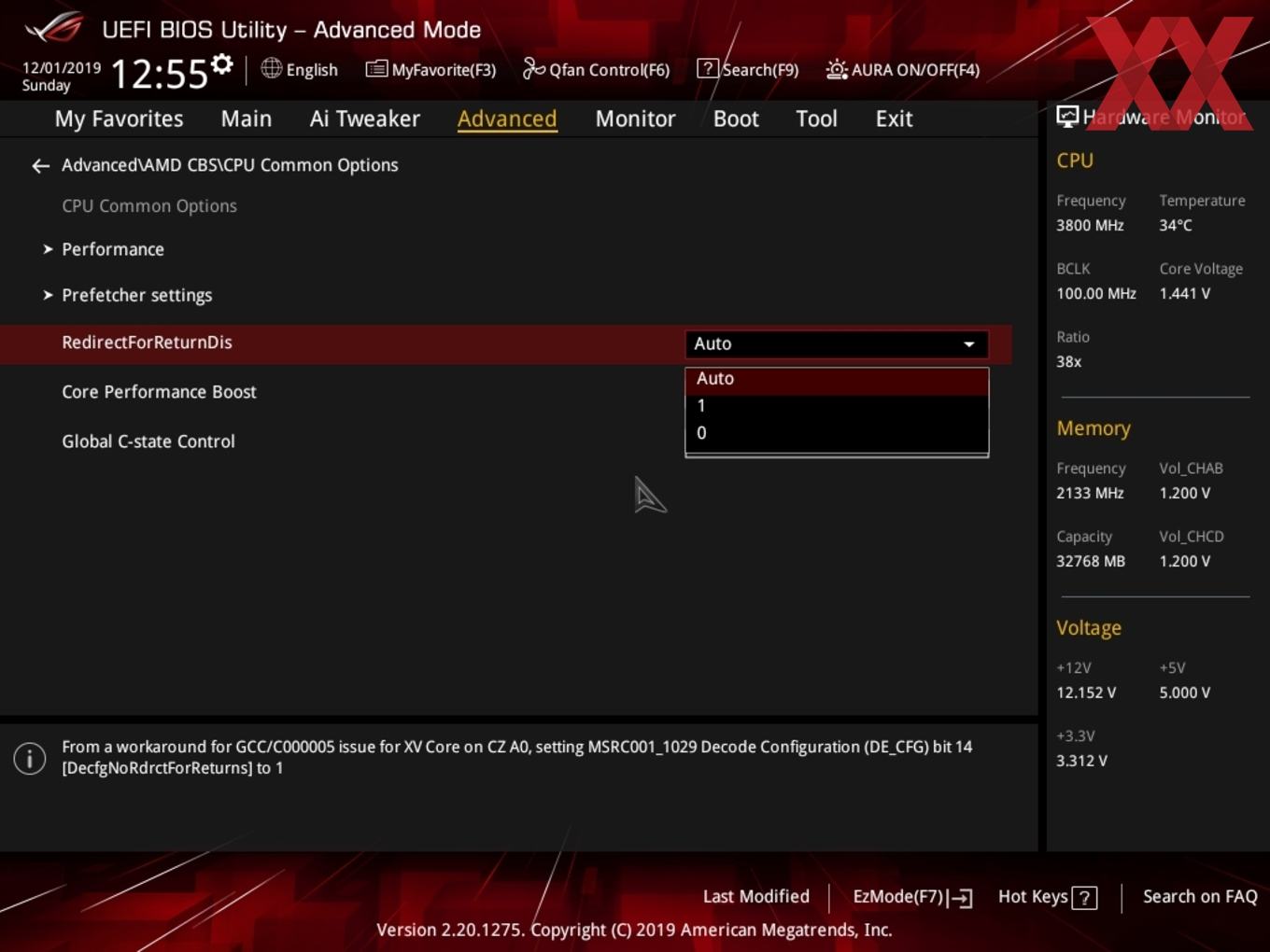Click Last Modified
This screenshot has width=1270, height=952.
(756, 897)
